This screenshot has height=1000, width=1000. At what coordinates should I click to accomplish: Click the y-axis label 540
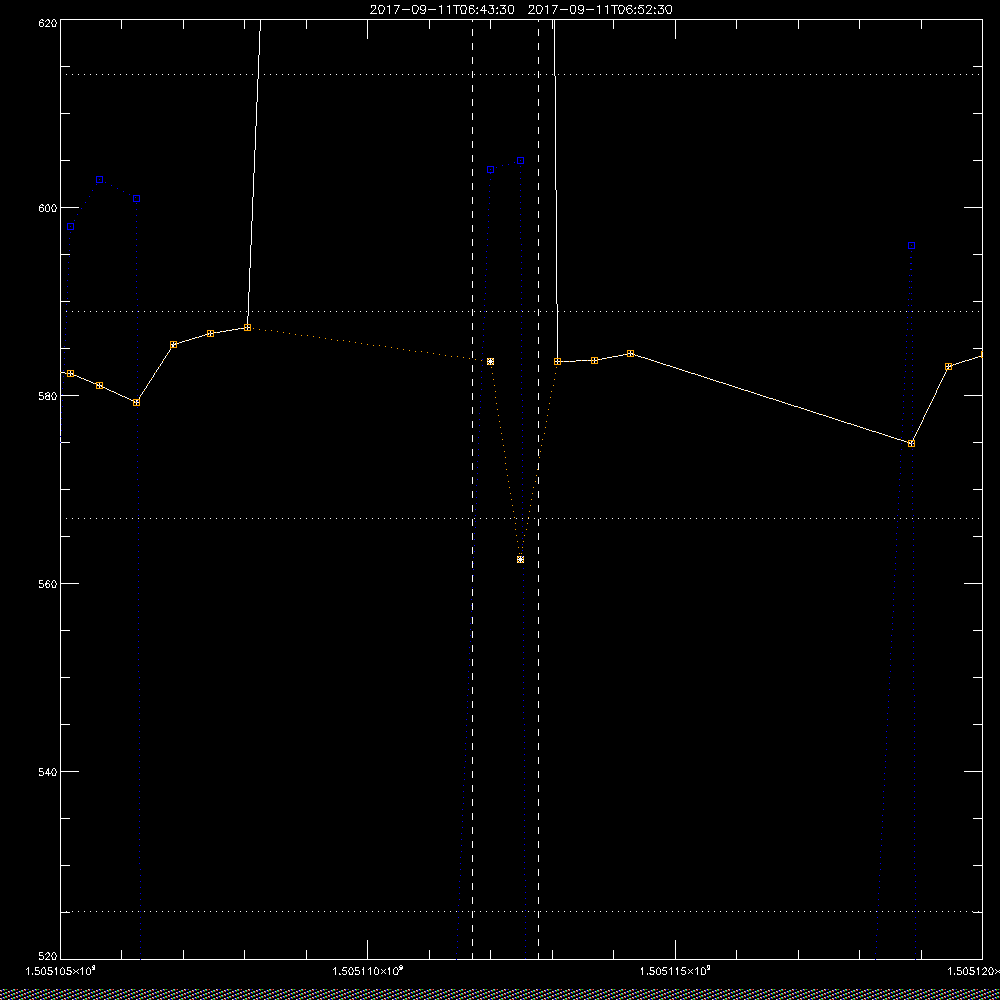pos(48,771)
